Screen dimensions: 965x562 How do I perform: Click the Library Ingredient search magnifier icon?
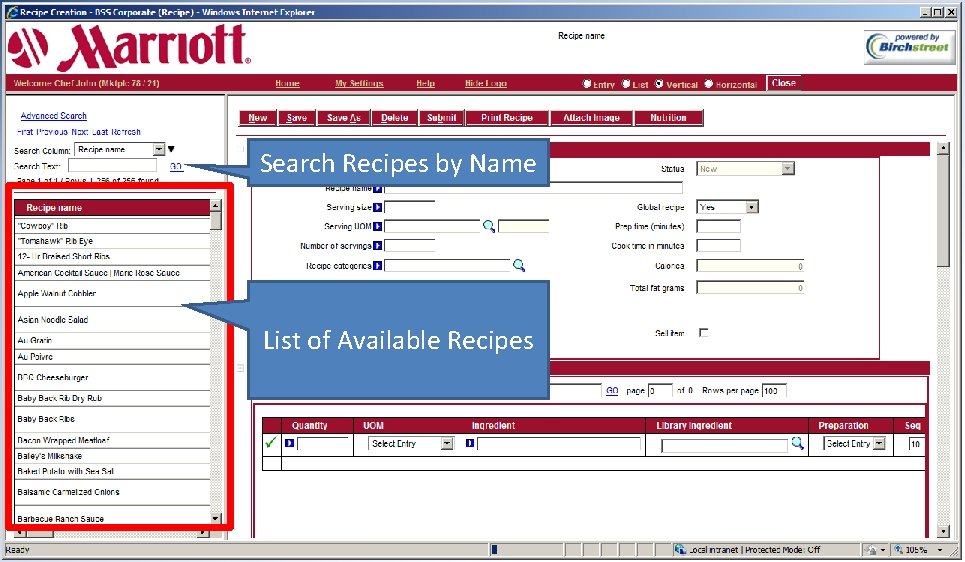[798, 443]
